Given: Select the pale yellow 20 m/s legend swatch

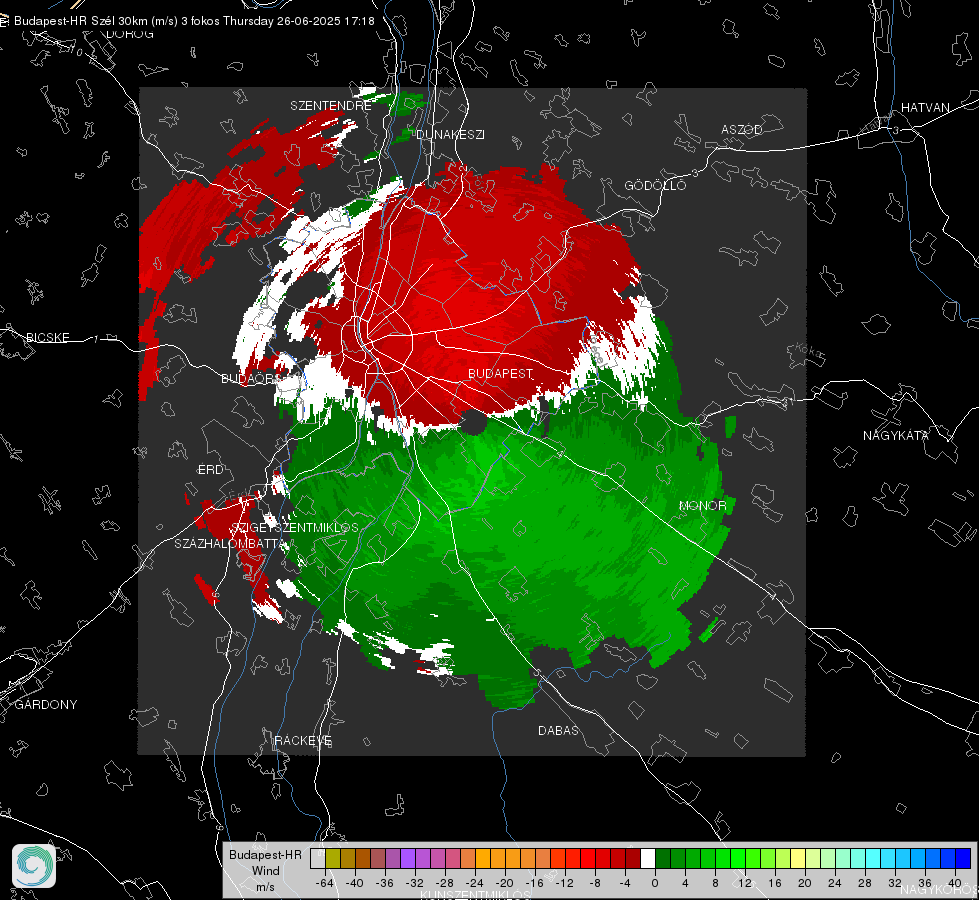Looking at the screenshot, I should click(x=799, y=858).
